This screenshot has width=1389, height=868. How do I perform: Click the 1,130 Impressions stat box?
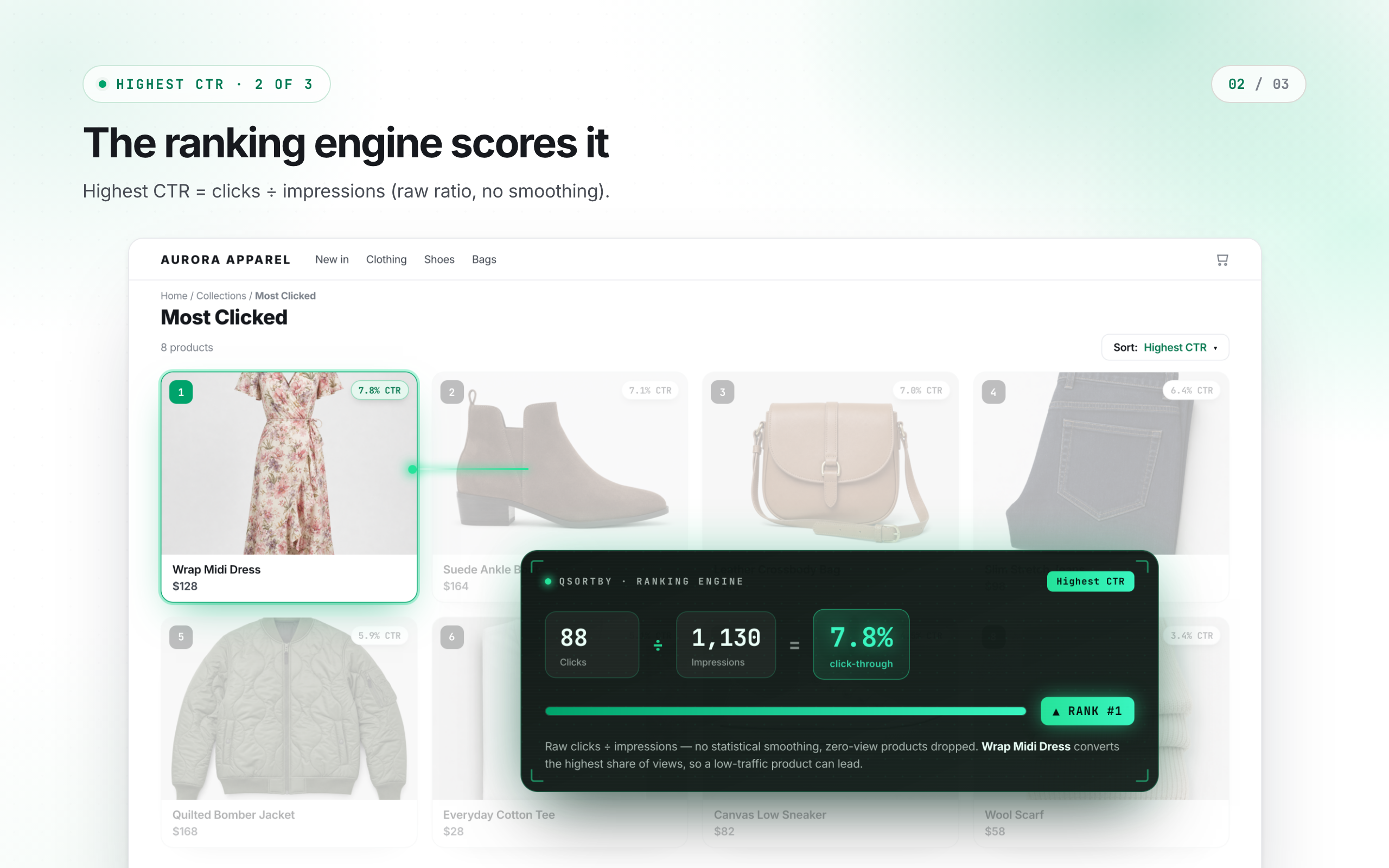[726, 644]
